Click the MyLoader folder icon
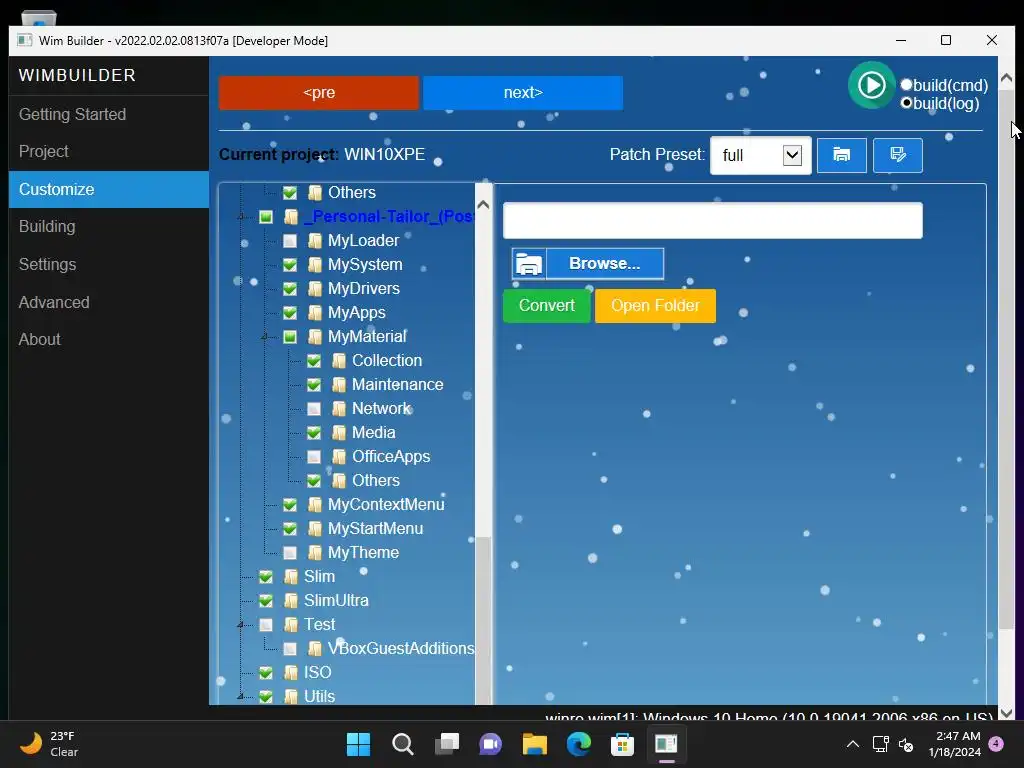This screenshot has height=768, width=1024. [315, 241]
